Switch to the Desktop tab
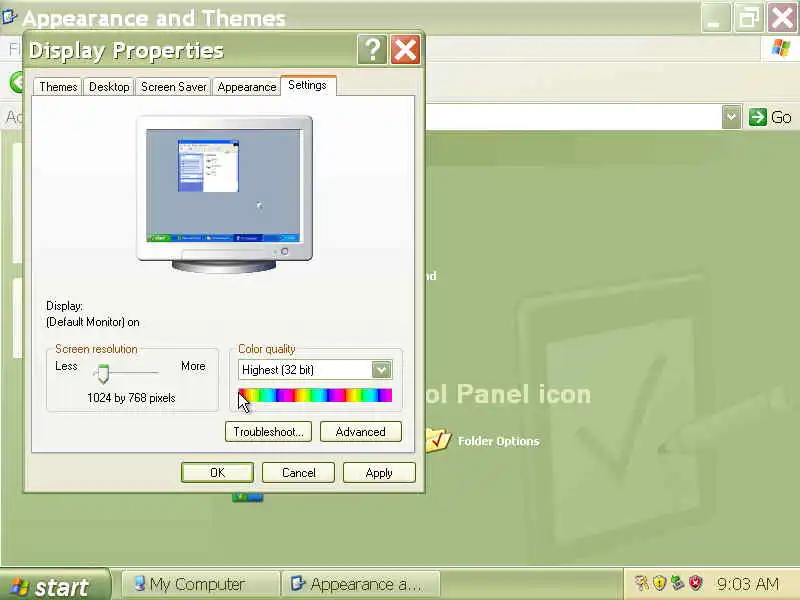This screenshot has width=800, height=600. pos(109,87)
